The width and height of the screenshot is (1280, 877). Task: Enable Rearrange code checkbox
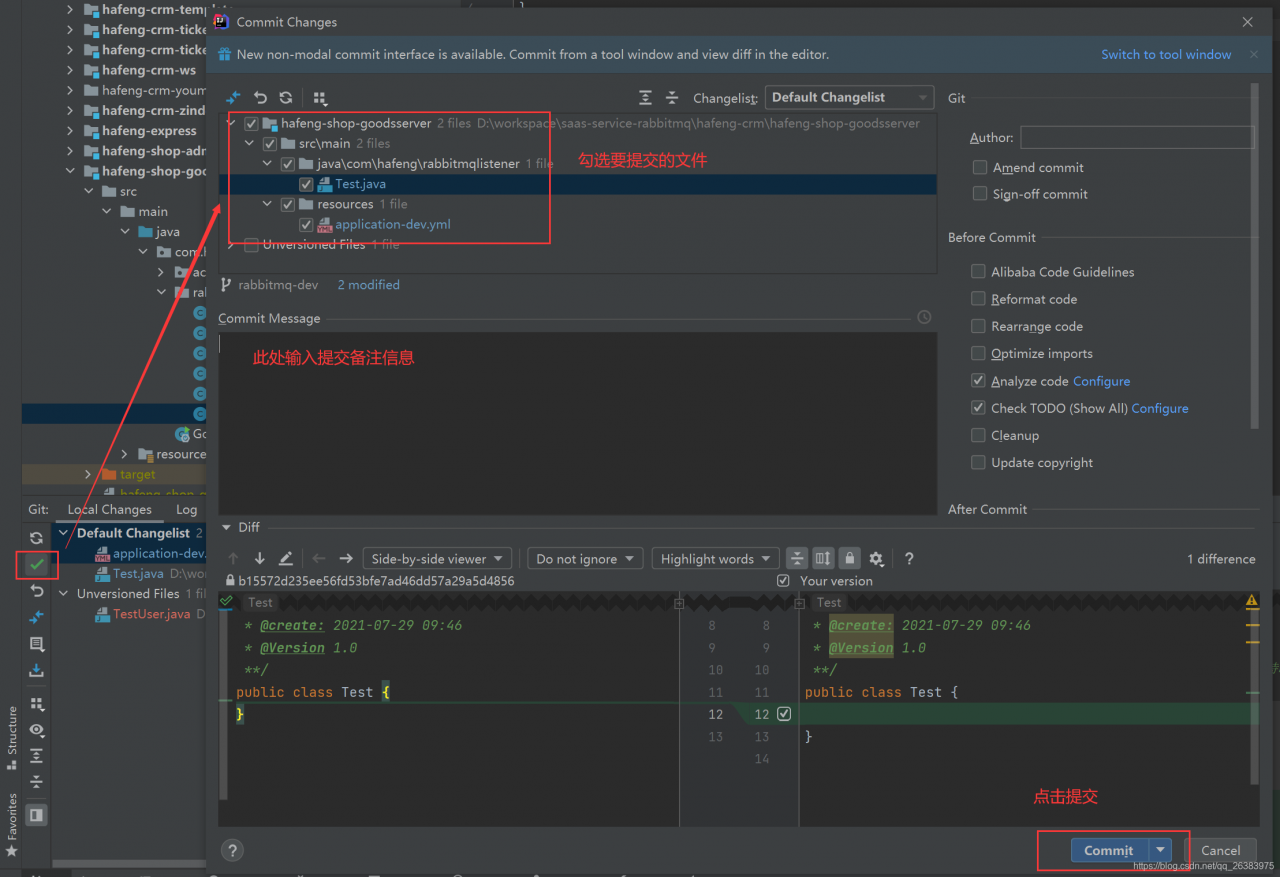coord(978,326)
